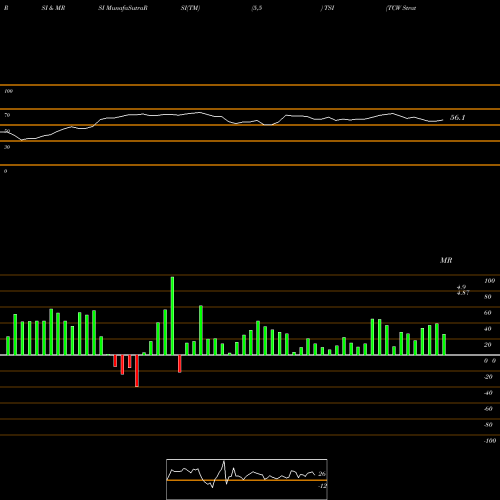Click the 60 label on the MR axis
This screenshot has height=500, width=500.
click(x=488, y=313)
